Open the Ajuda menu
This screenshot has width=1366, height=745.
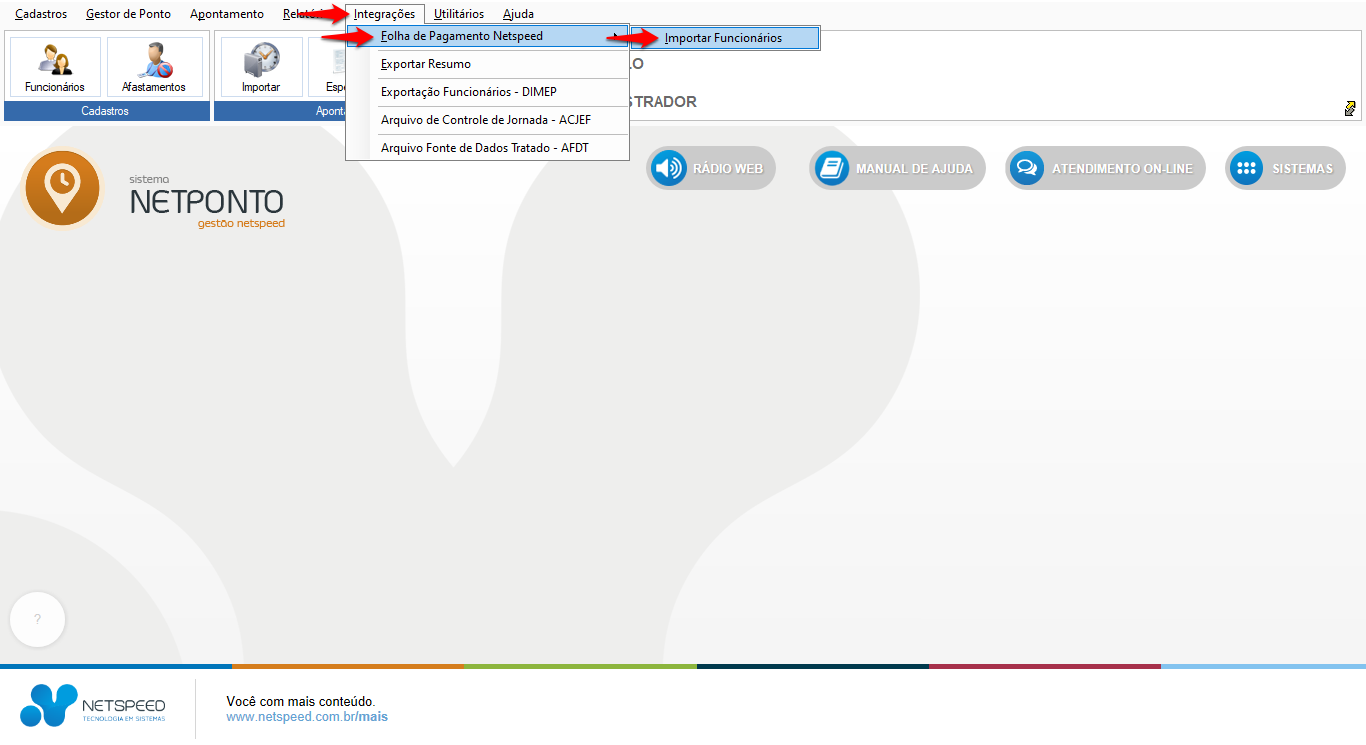[x=518, y=14]
